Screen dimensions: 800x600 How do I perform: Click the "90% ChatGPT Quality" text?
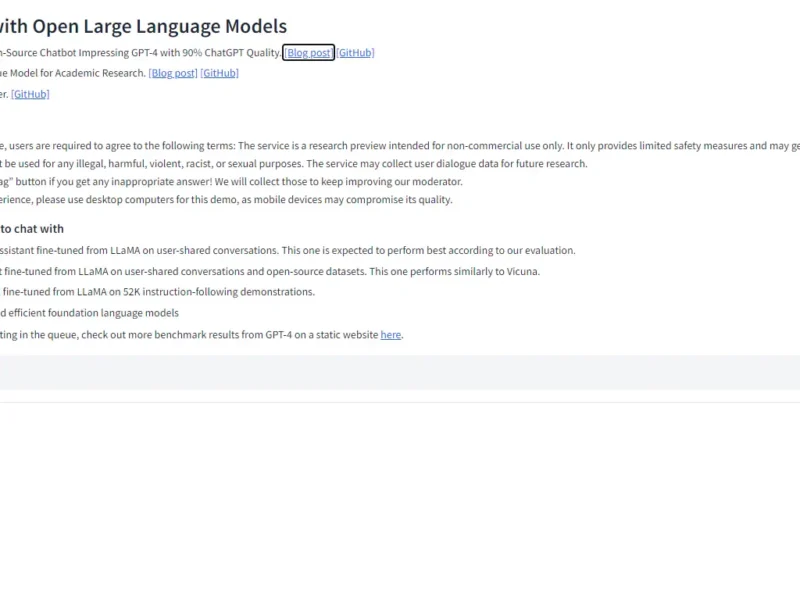coord(230,53)
